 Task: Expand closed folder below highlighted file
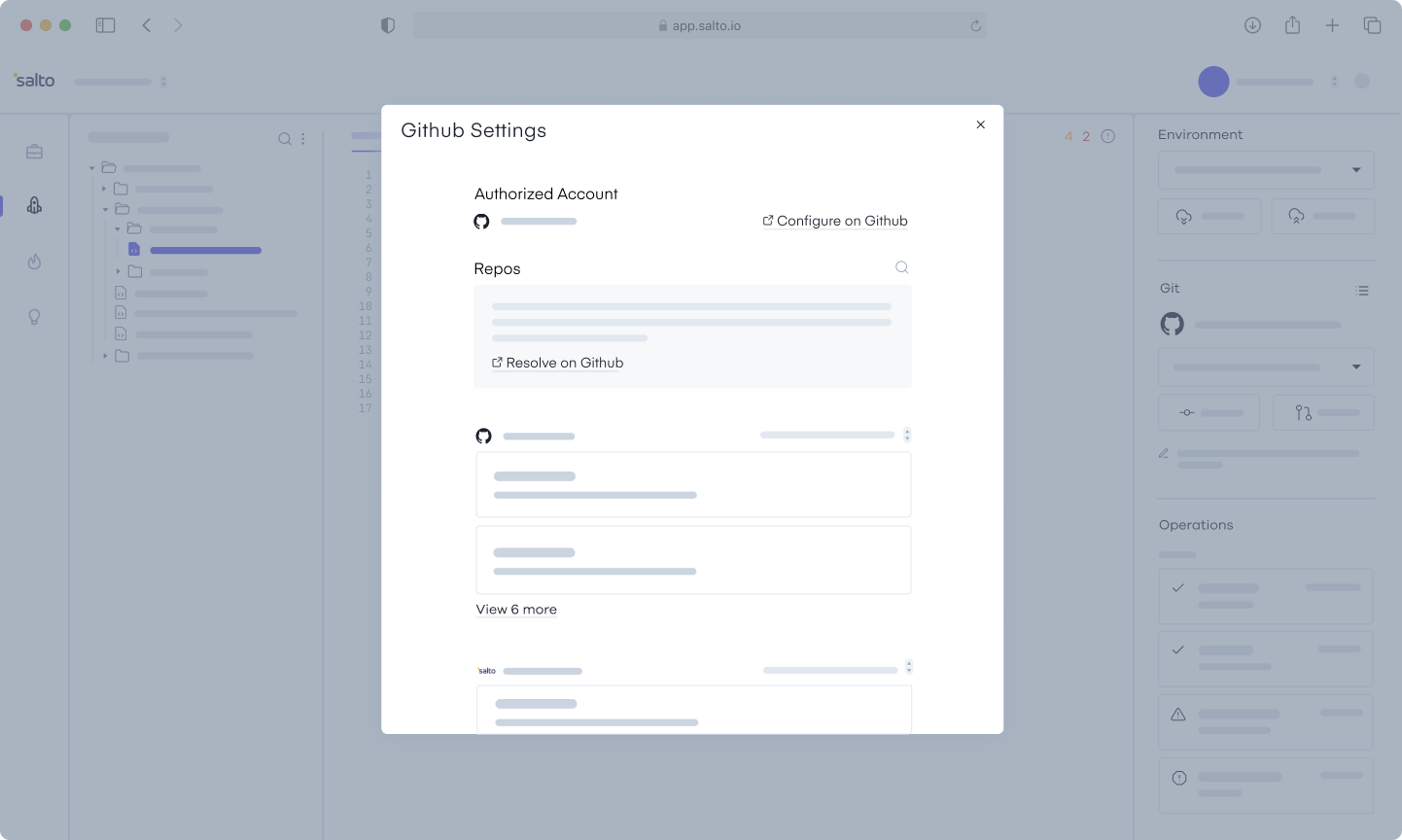pyautogui.click(x=119, y=271)
